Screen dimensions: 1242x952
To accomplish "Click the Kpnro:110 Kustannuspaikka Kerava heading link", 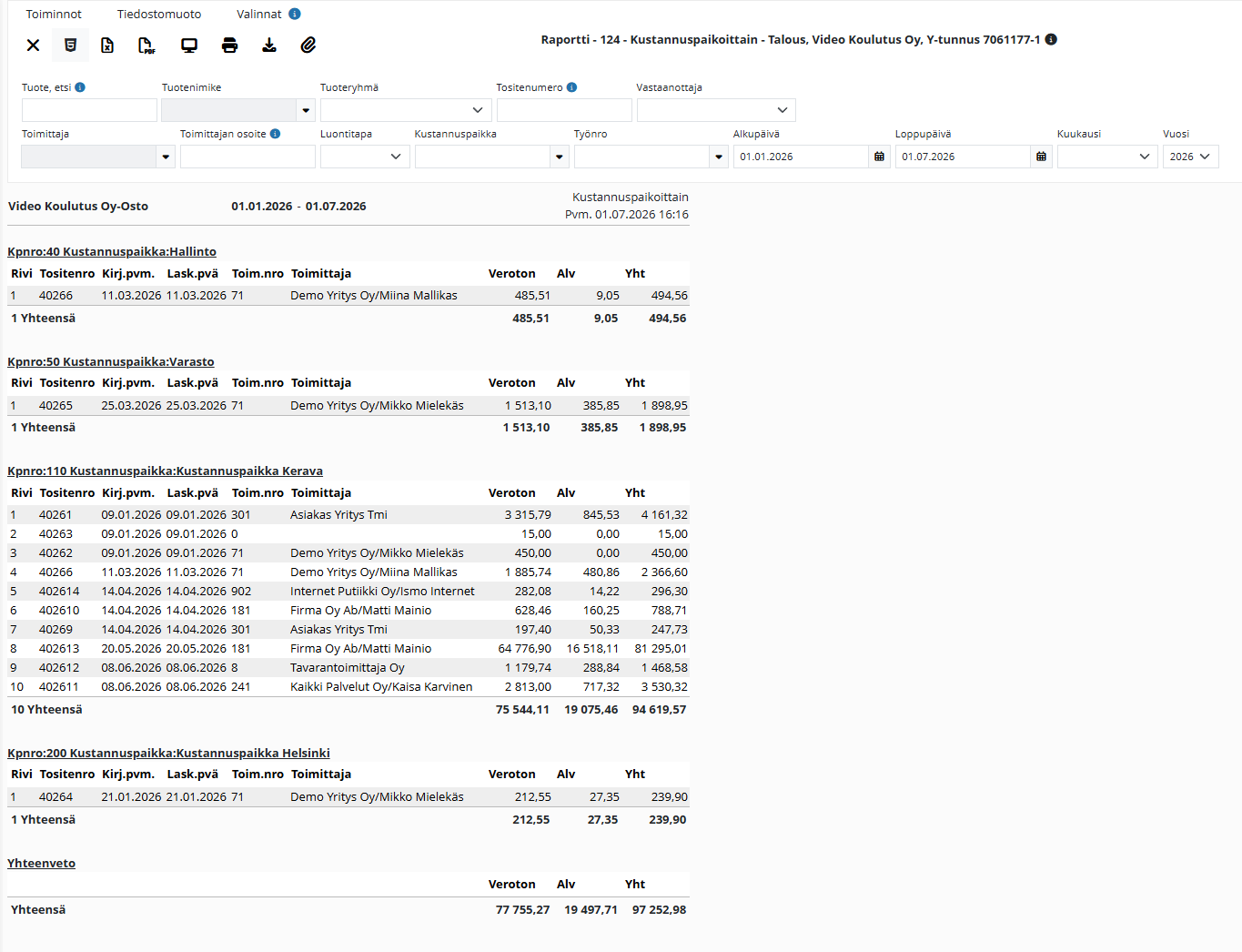I will (165, 471).
